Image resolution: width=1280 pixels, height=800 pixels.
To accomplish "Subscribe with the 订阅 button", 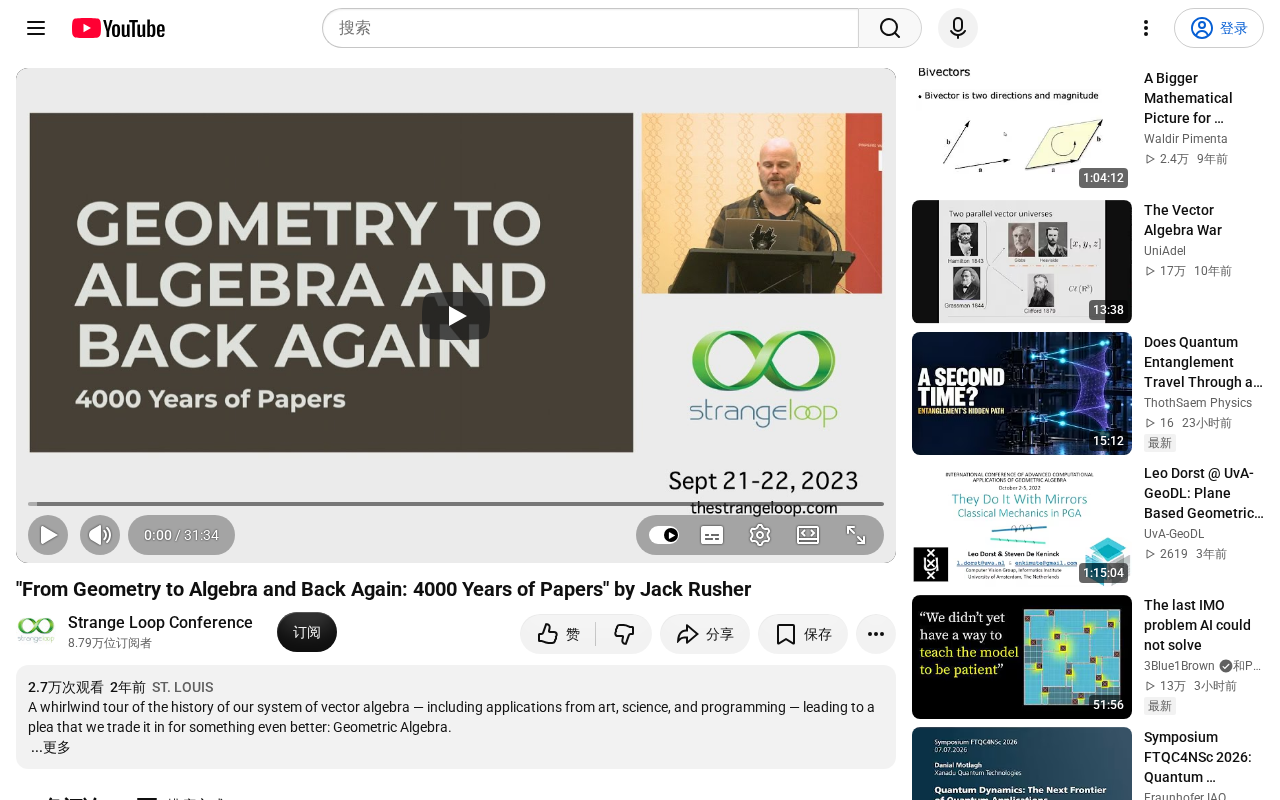I will coord(307,632).
